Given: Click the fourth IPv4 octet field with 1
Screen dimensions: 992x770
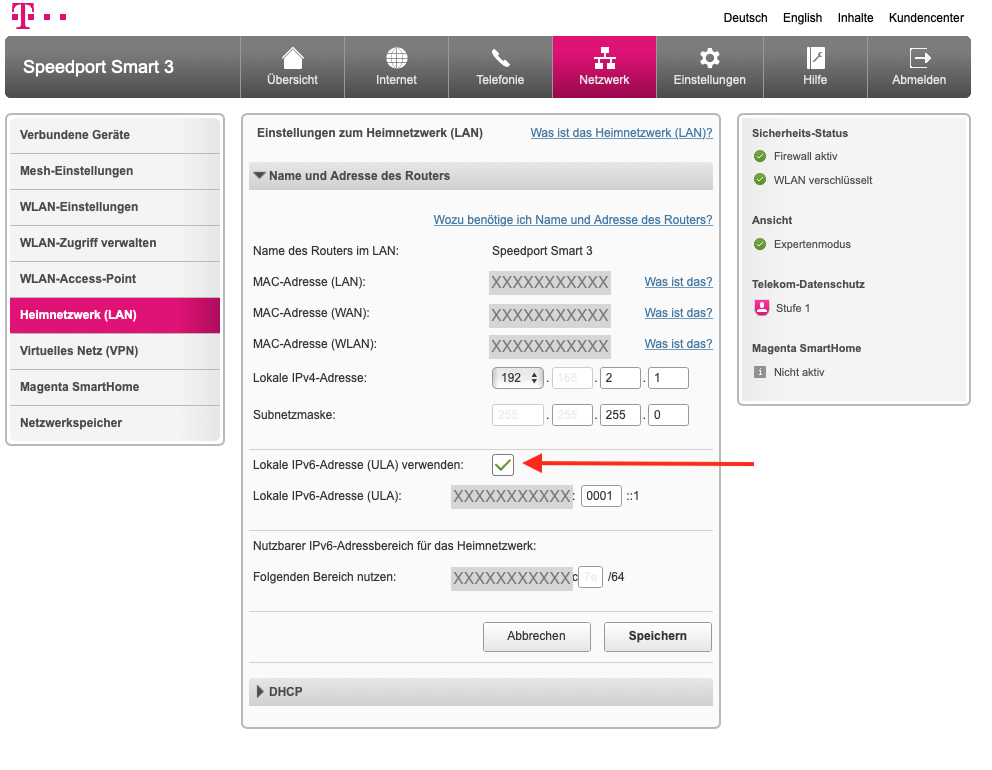Looking at the screenshot, I should click(x=669, y=378).
